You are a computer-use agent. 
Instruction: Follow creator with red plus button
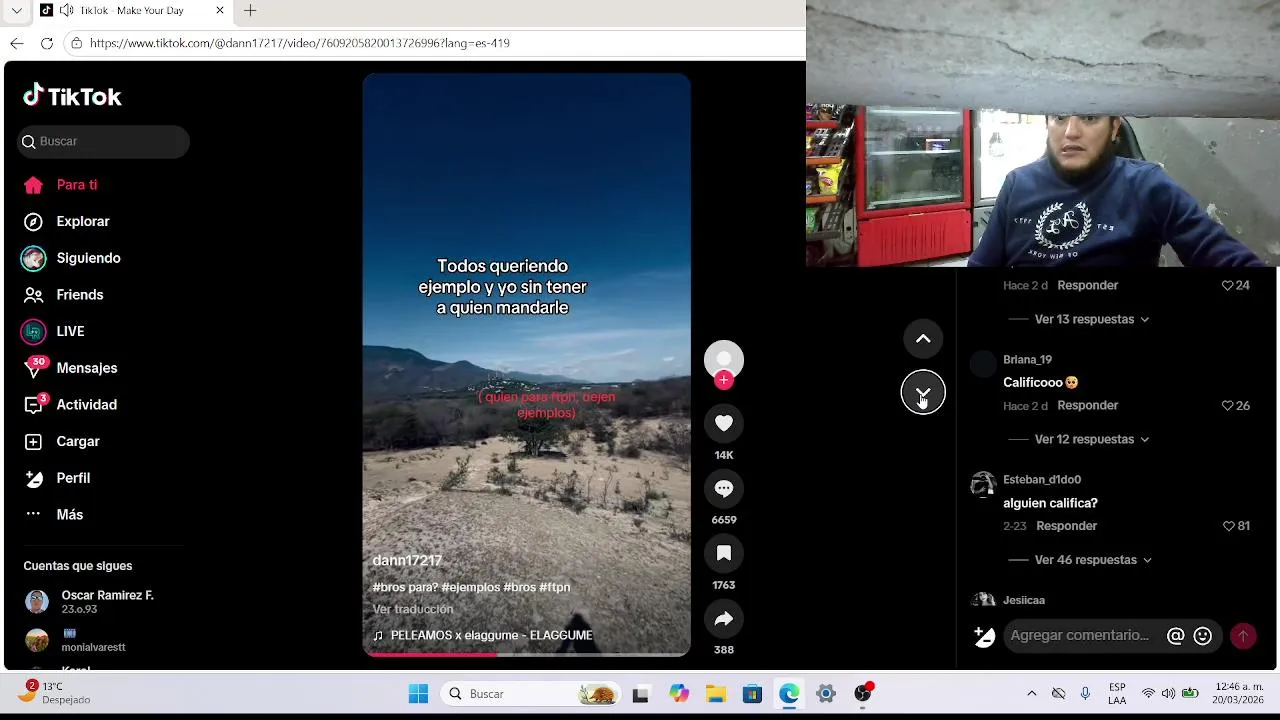(724, 380)
